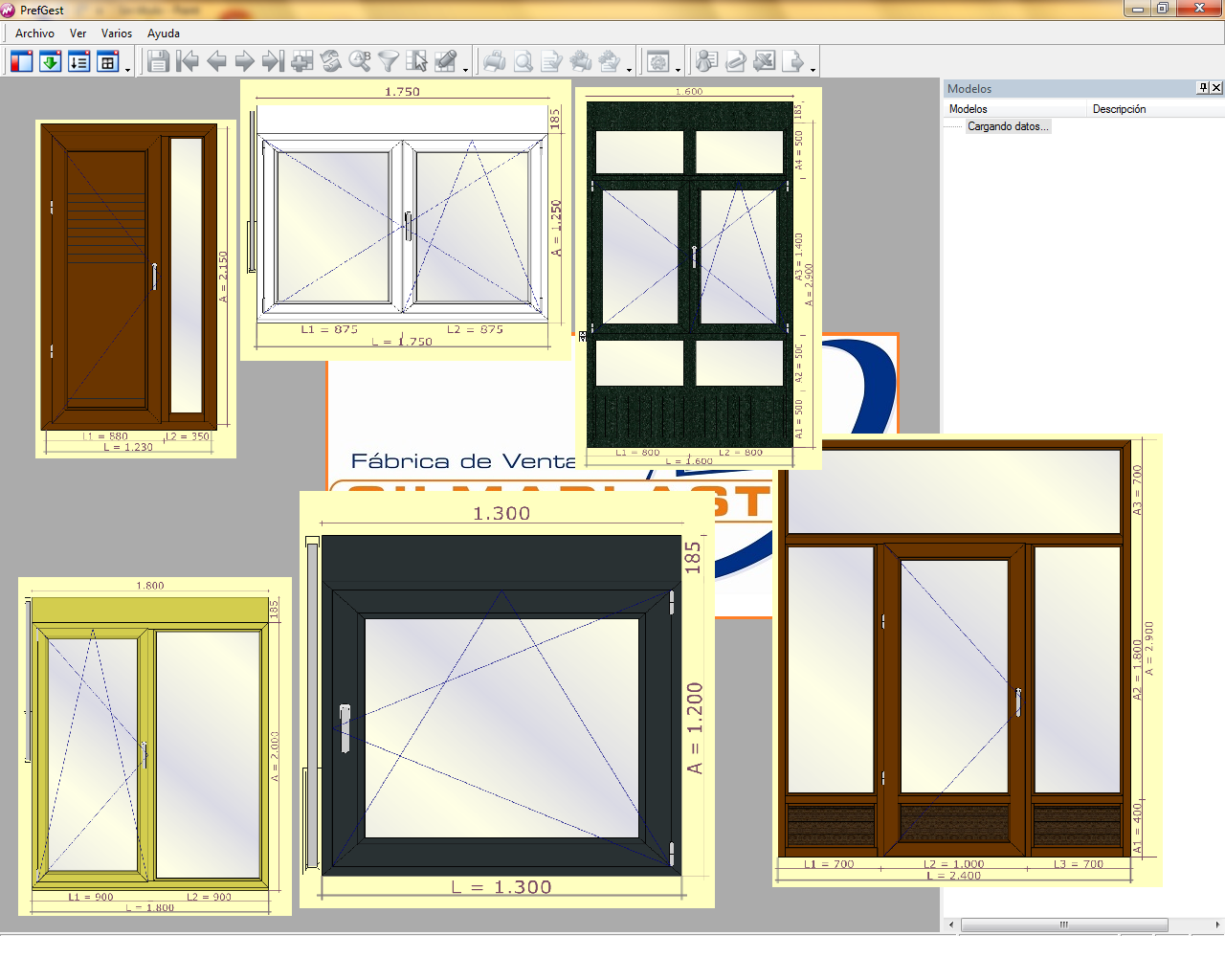This screenshot has width=1225, height=980.
Task: Click the 'Fábrica de Venta' logo text
Action: pyautogui.click(x=463, y=461)
